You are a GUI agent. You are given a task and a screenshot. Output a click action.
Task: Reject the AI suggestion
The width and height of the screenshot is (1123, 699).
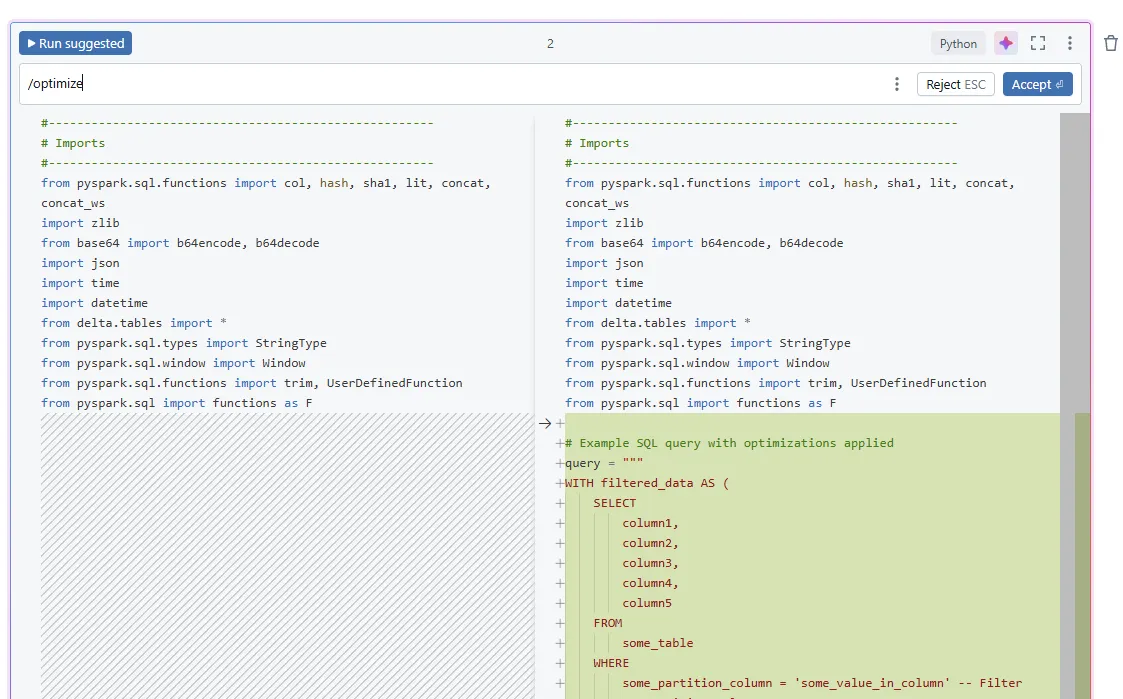pos(955,84)
